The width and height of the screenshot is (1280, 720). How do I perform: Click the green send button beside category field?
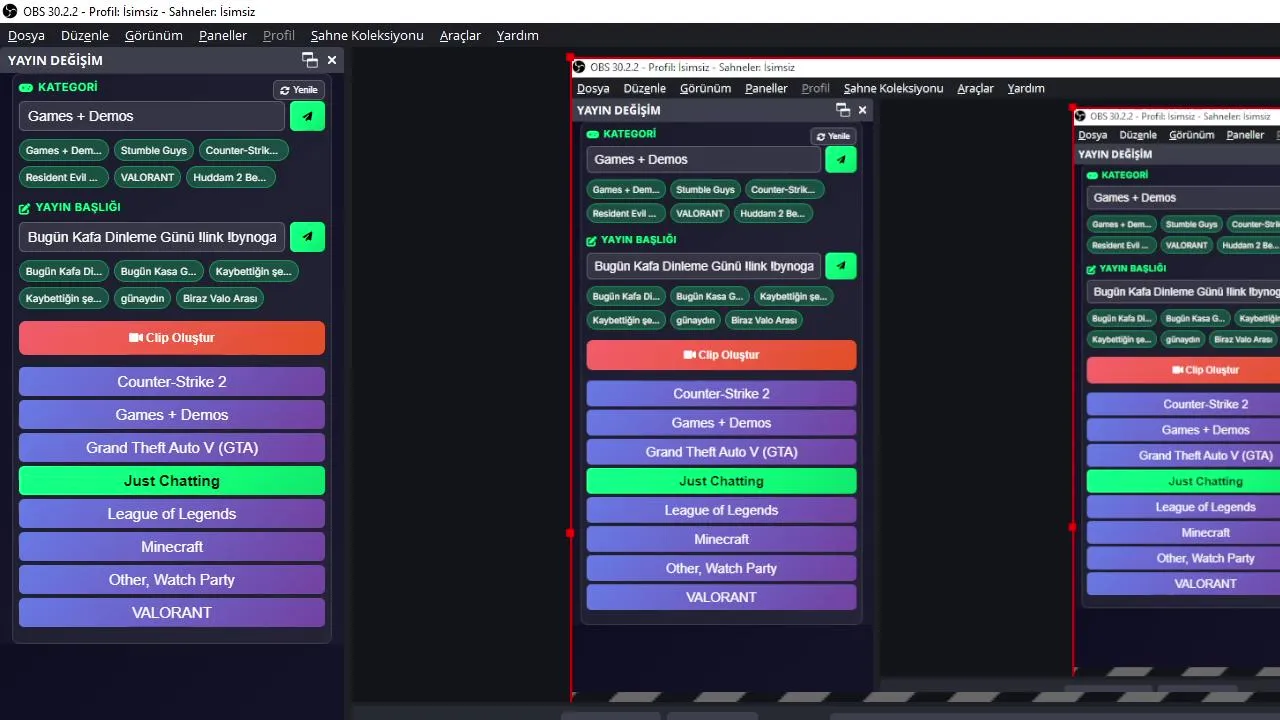click(x=307, y=116)
